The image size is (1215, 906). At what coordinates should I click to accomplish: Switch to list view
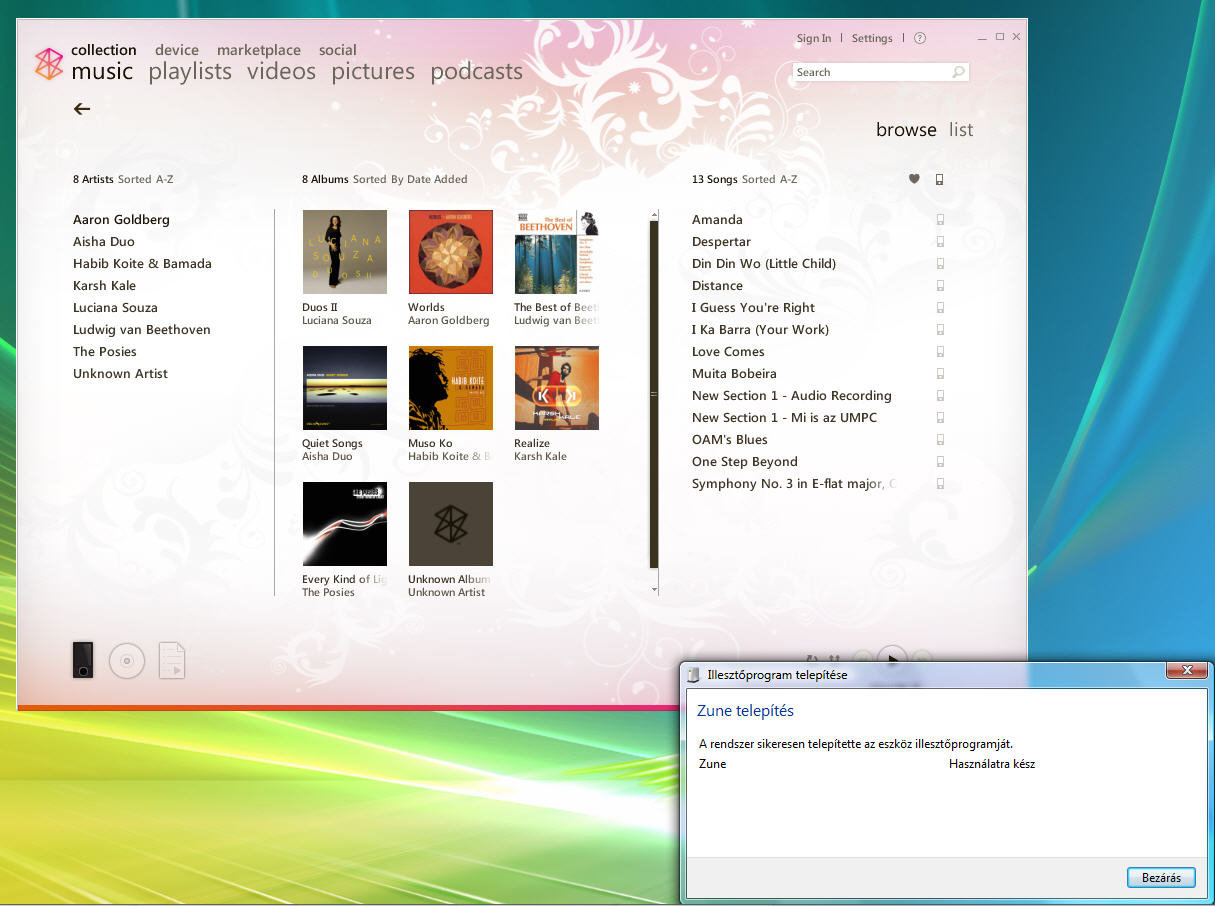click(961, 130)
